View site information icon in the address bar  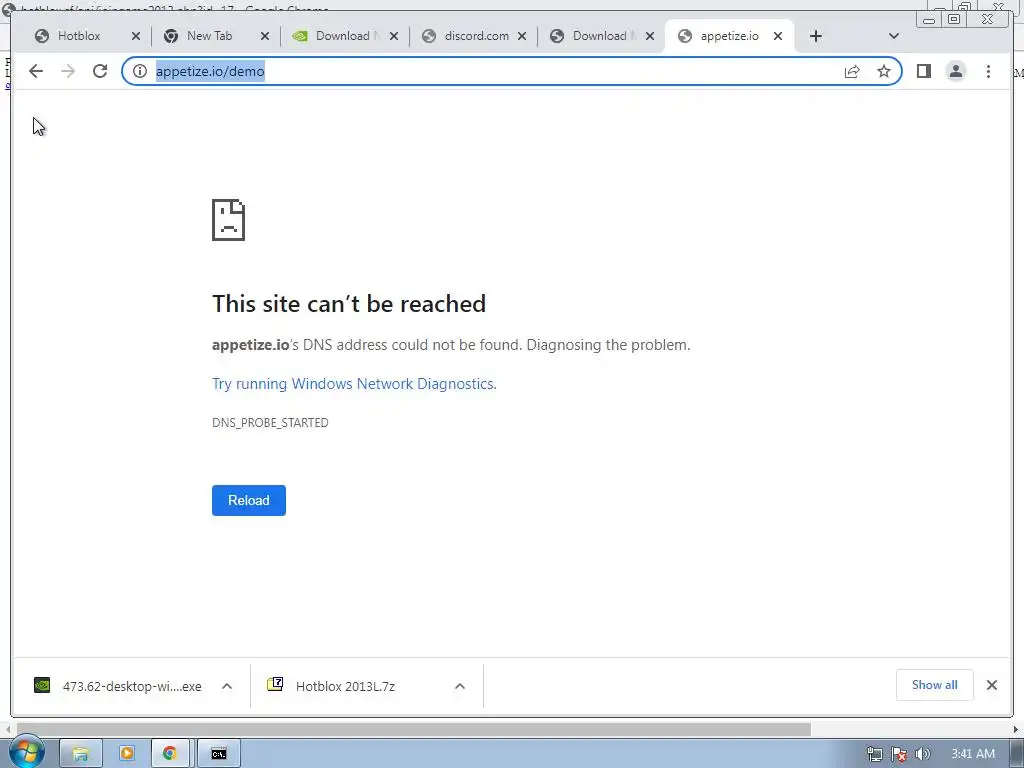(140, 71)
